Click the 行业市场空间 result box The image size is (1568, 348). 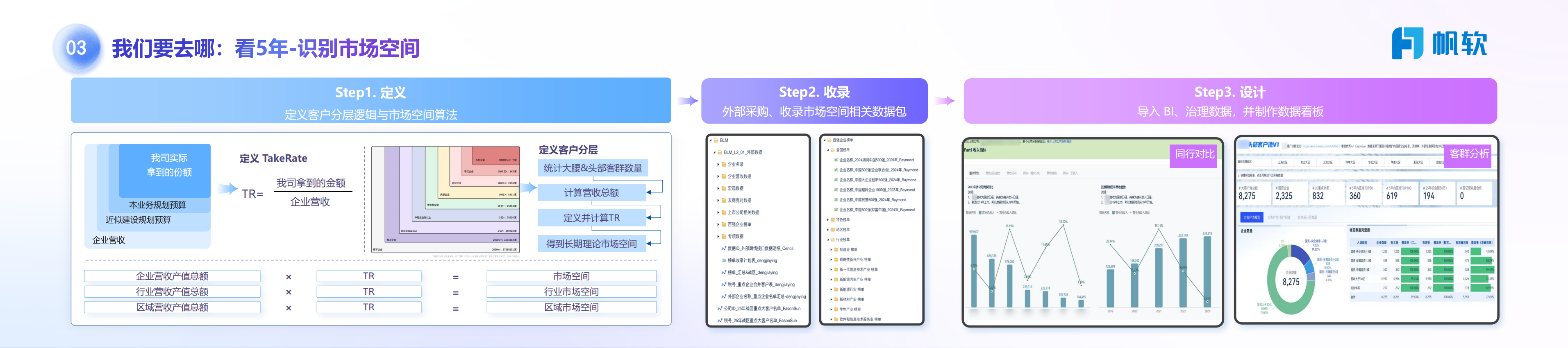(571, 292)
